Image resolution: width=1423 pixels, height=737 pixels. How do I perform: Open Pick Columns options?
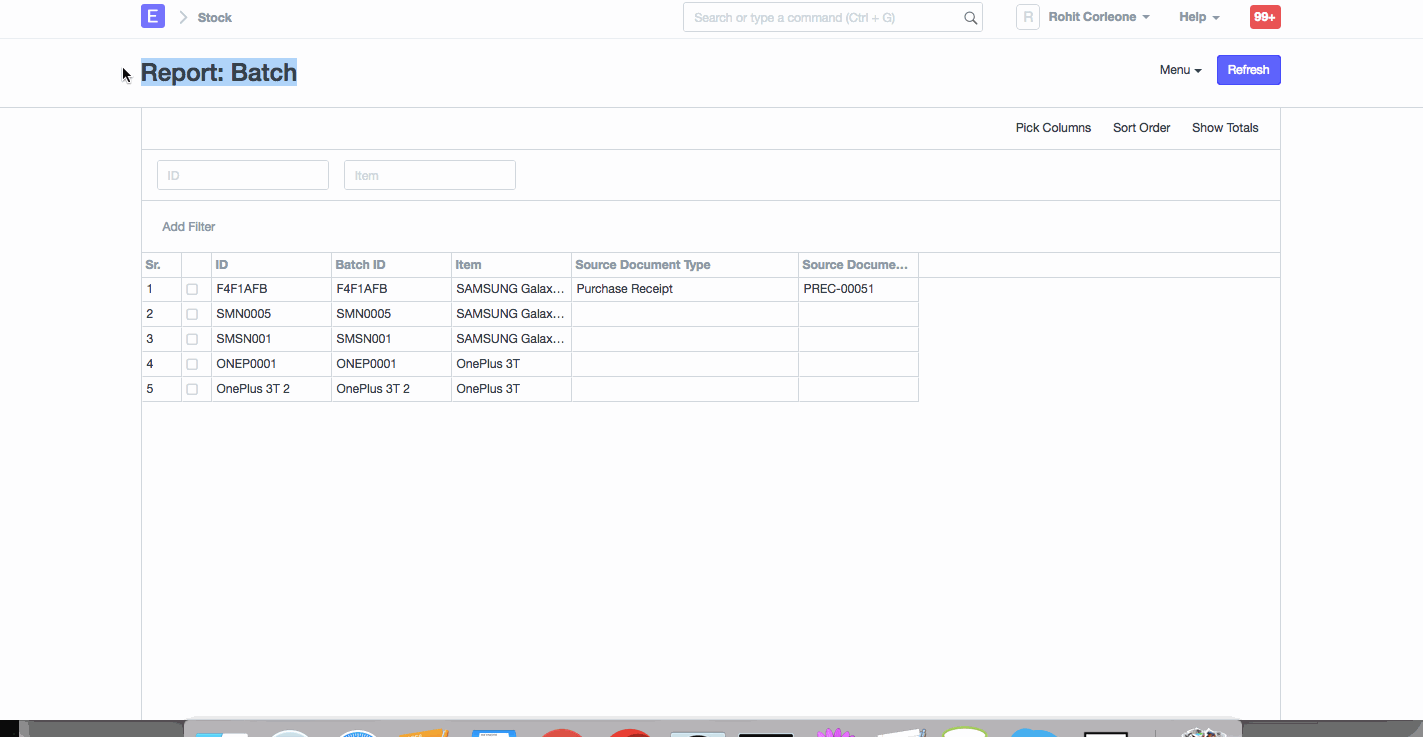coord(1053,127)
